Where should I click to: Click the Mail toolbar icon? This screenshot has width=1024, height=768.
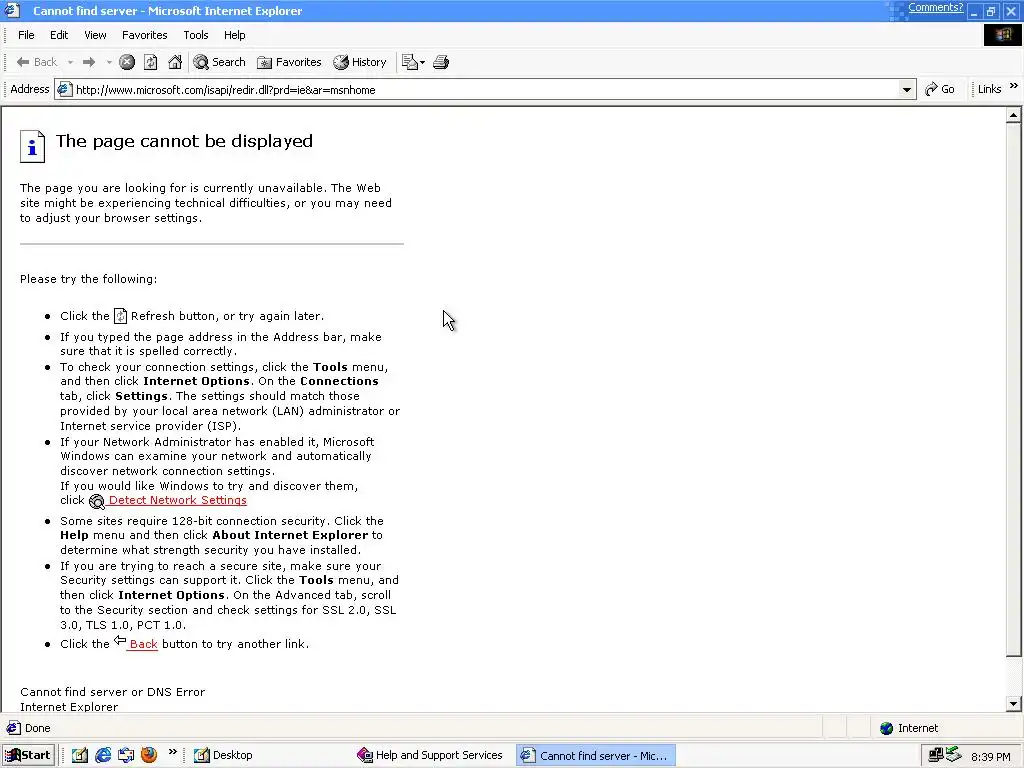[x=409, y=62]
